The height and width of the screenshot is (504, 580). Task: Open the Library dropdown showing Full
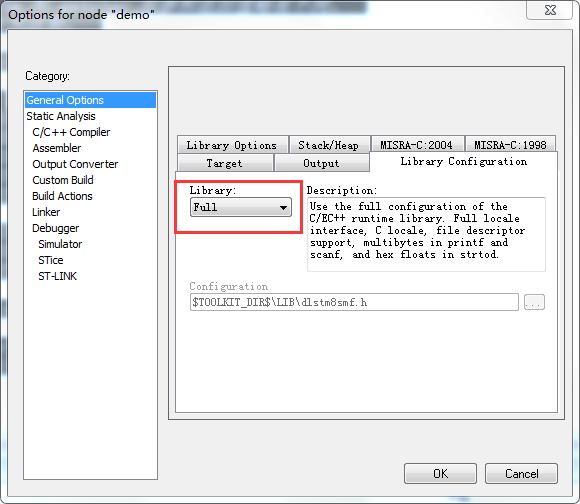click(241, 207)
